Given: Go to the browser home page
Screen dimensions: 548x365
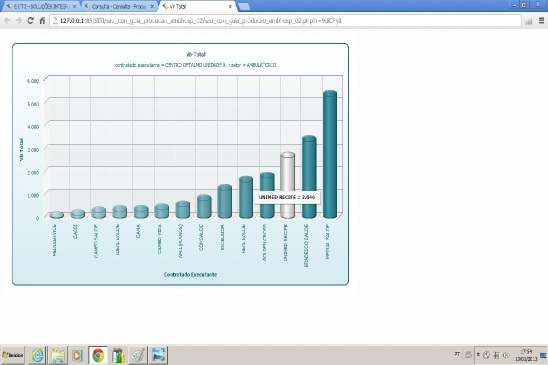Looking at the screenshot, I should [x=42, y=21].
